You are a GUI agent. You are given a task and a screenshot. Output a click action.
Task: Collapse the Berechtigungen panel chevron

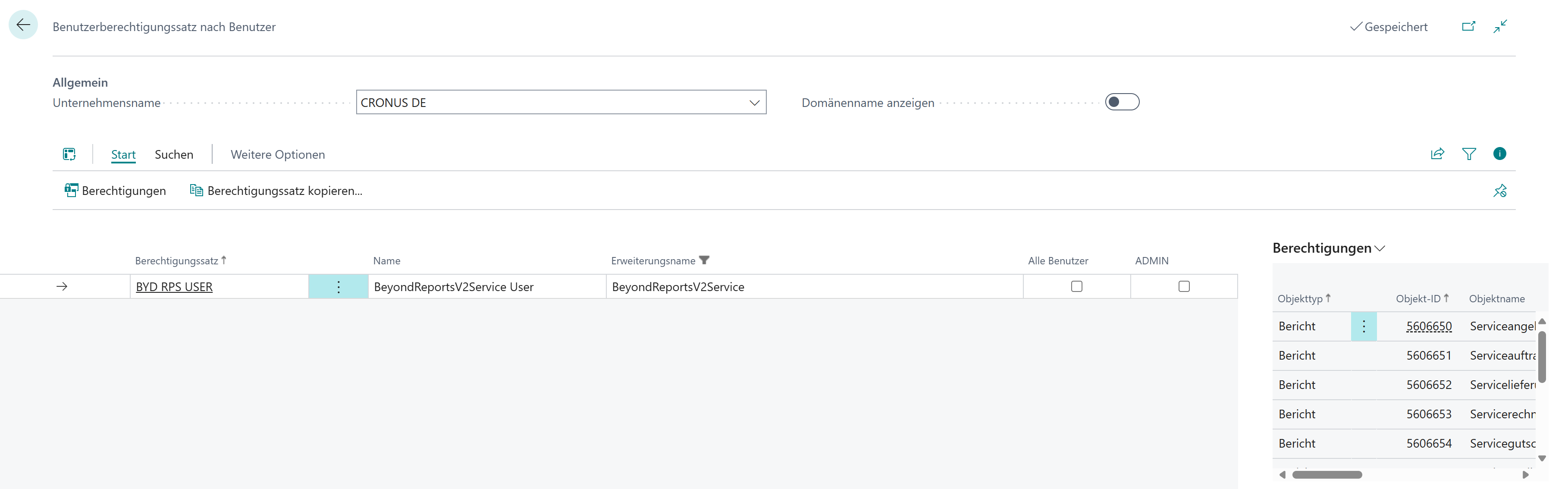point(1380,248)
